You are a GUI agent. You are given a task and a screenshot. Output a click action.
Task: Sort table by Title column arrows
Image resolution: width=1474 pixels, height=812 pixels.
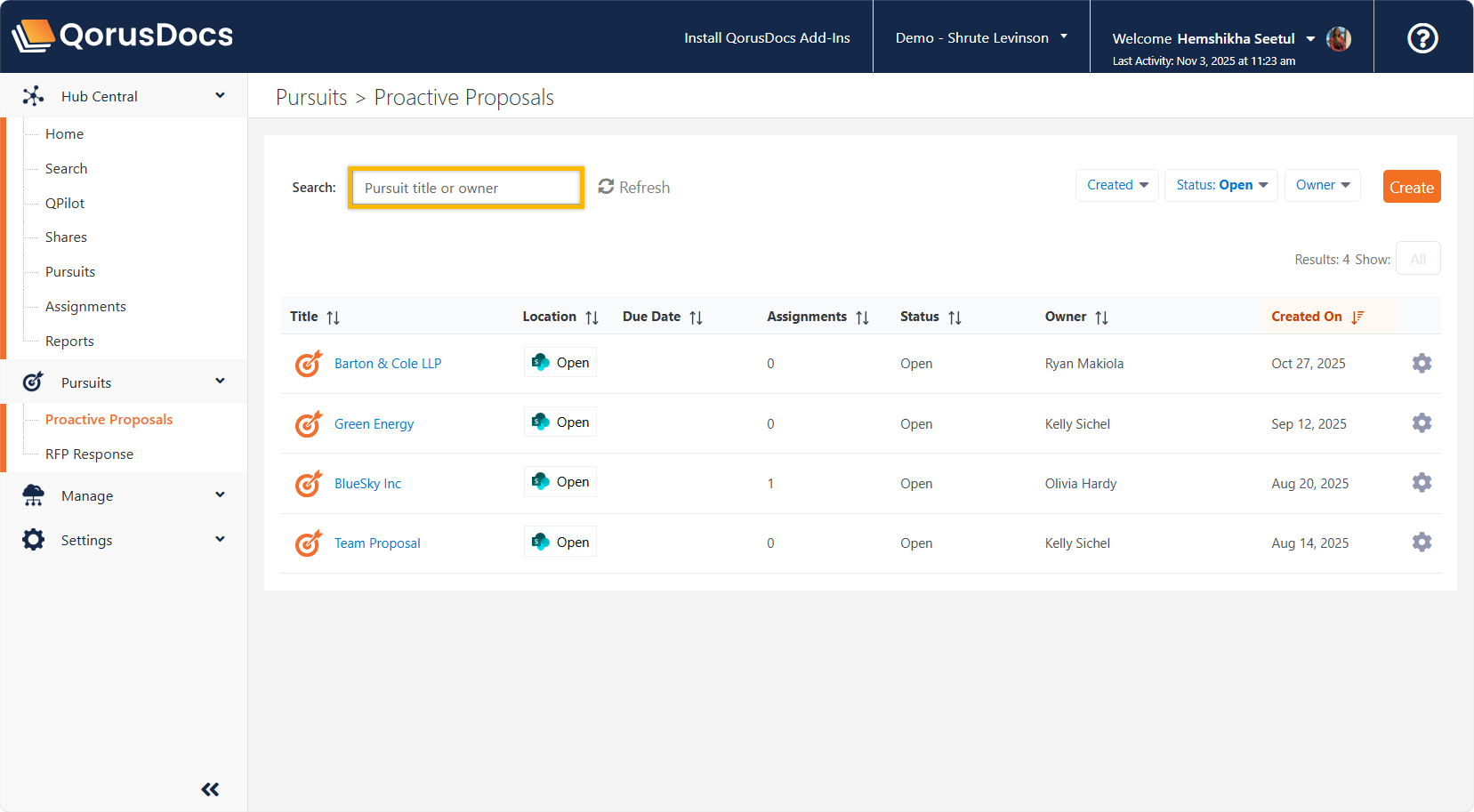coord(333,318)
